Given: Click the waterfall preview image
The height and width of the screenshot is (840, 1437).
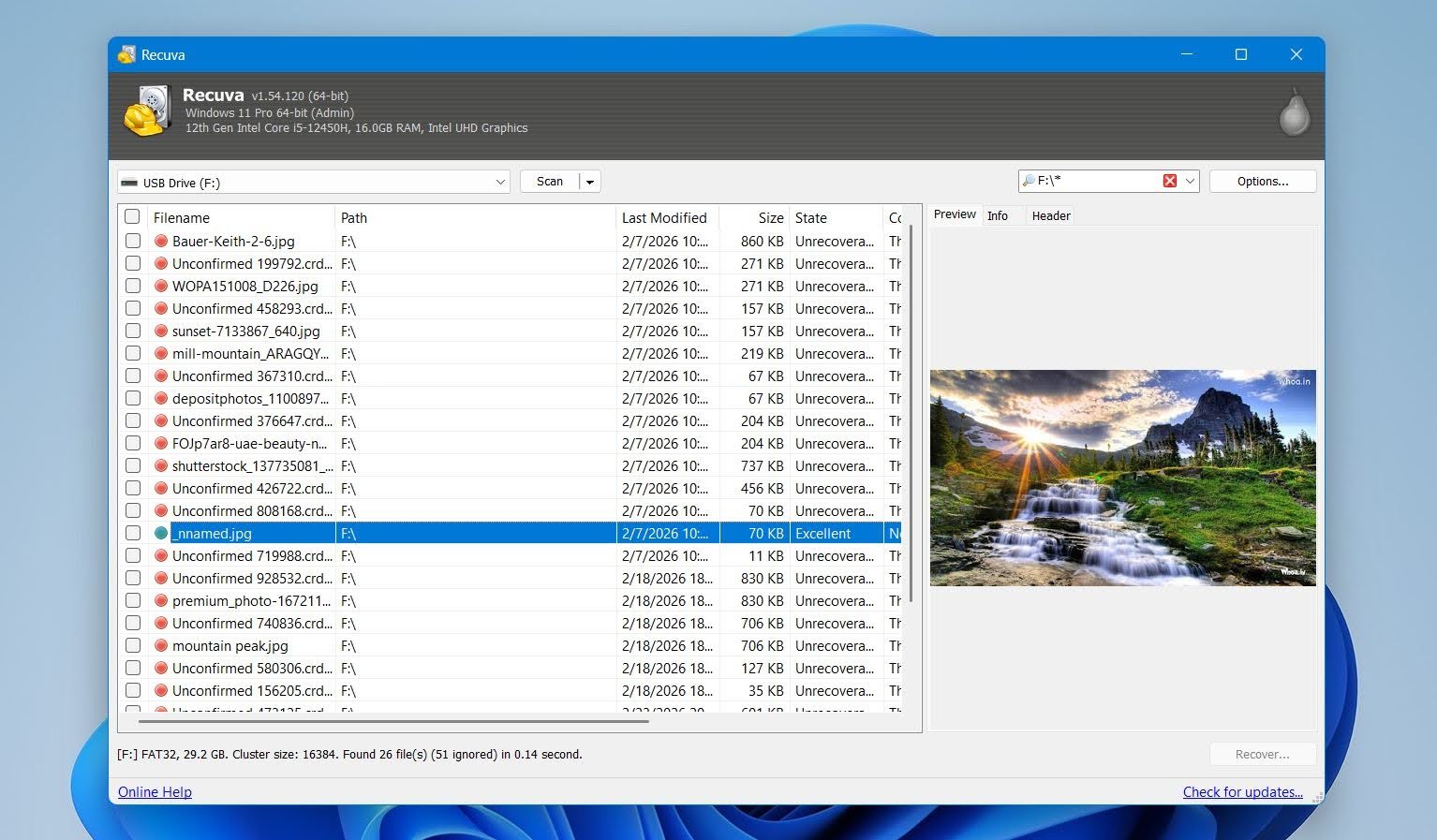Looking at the screenshot, I should [x=1123, y=478].
